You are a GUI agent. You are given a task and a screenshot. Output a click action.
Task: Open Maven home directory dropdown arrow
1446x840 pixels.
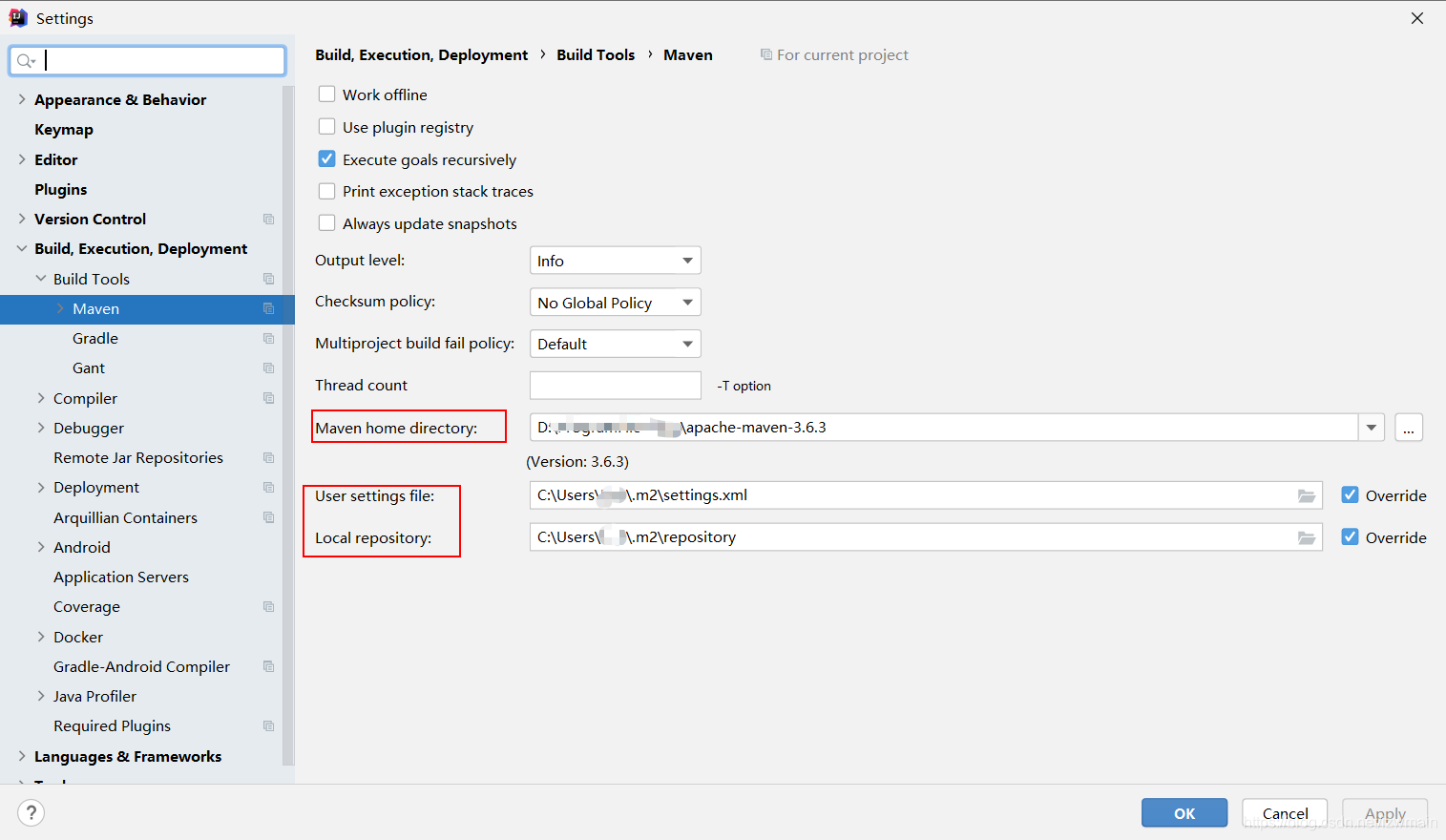pos(1372,428)
